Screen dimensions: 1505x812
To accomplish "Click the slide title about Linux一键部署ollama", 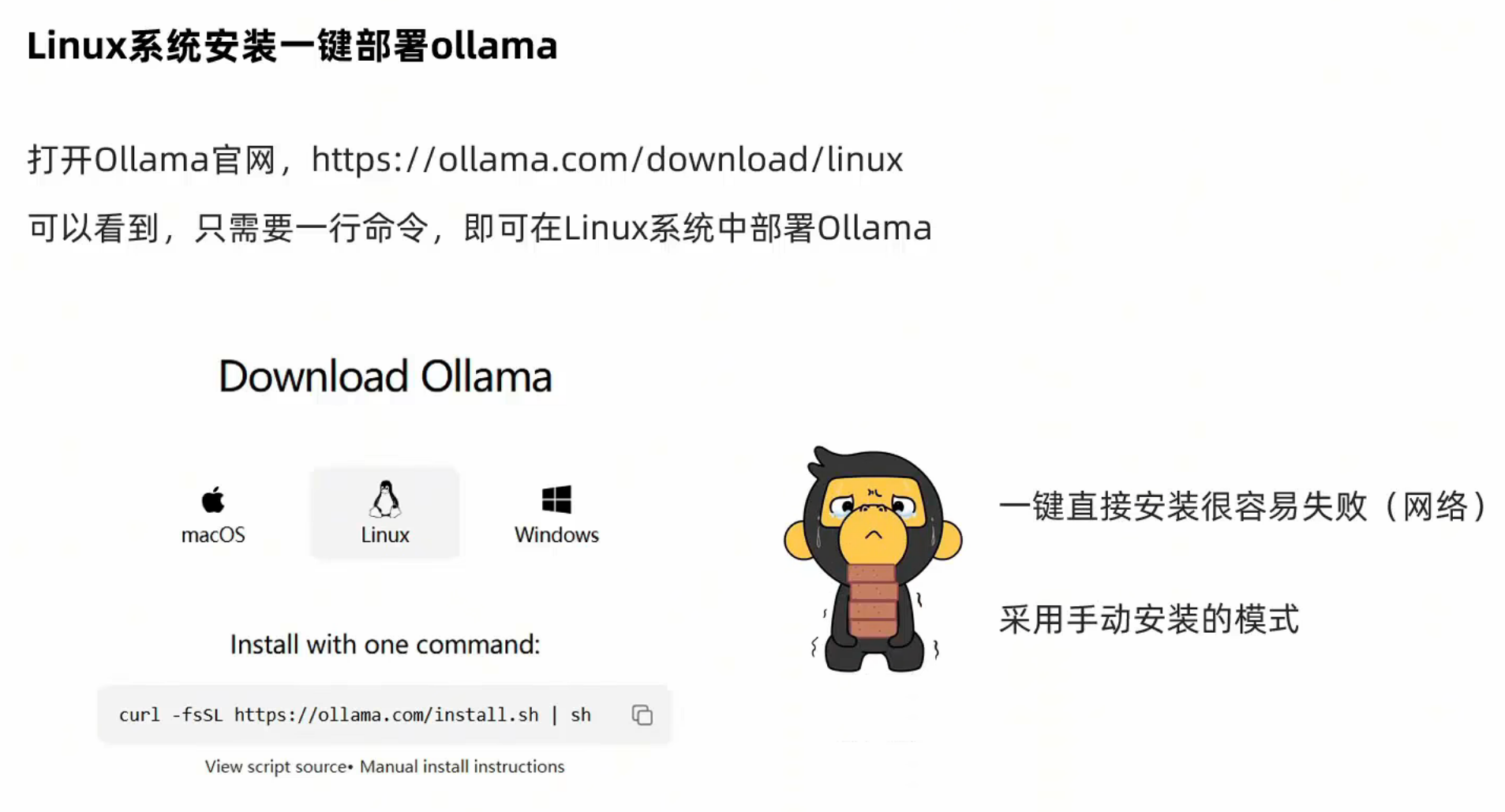I will click(292, 46).
